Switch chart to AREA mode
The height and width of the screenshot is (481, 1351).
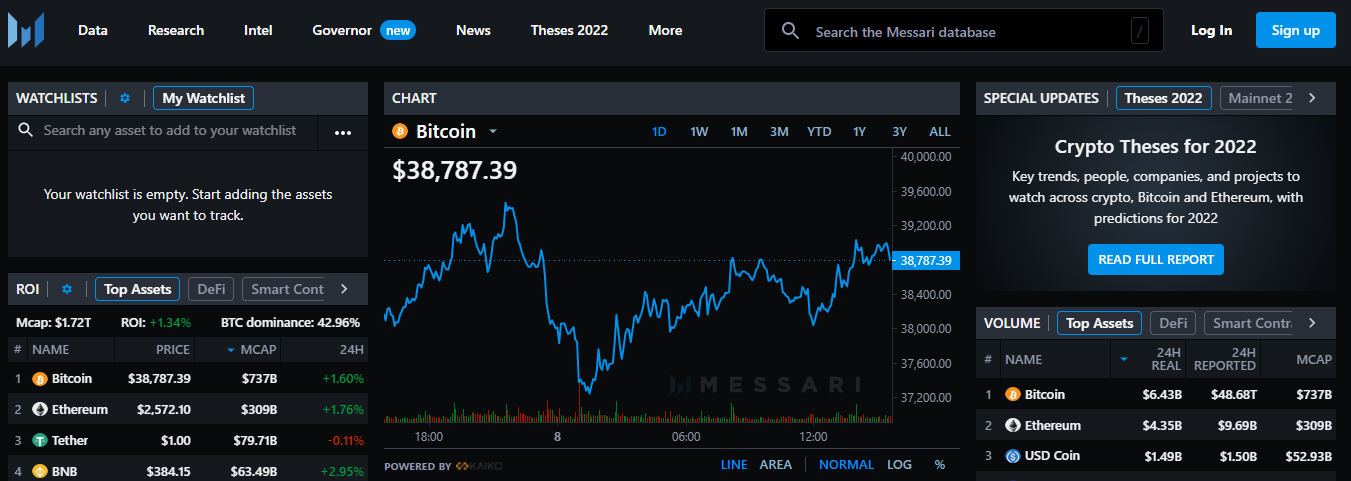pos(776,464)
